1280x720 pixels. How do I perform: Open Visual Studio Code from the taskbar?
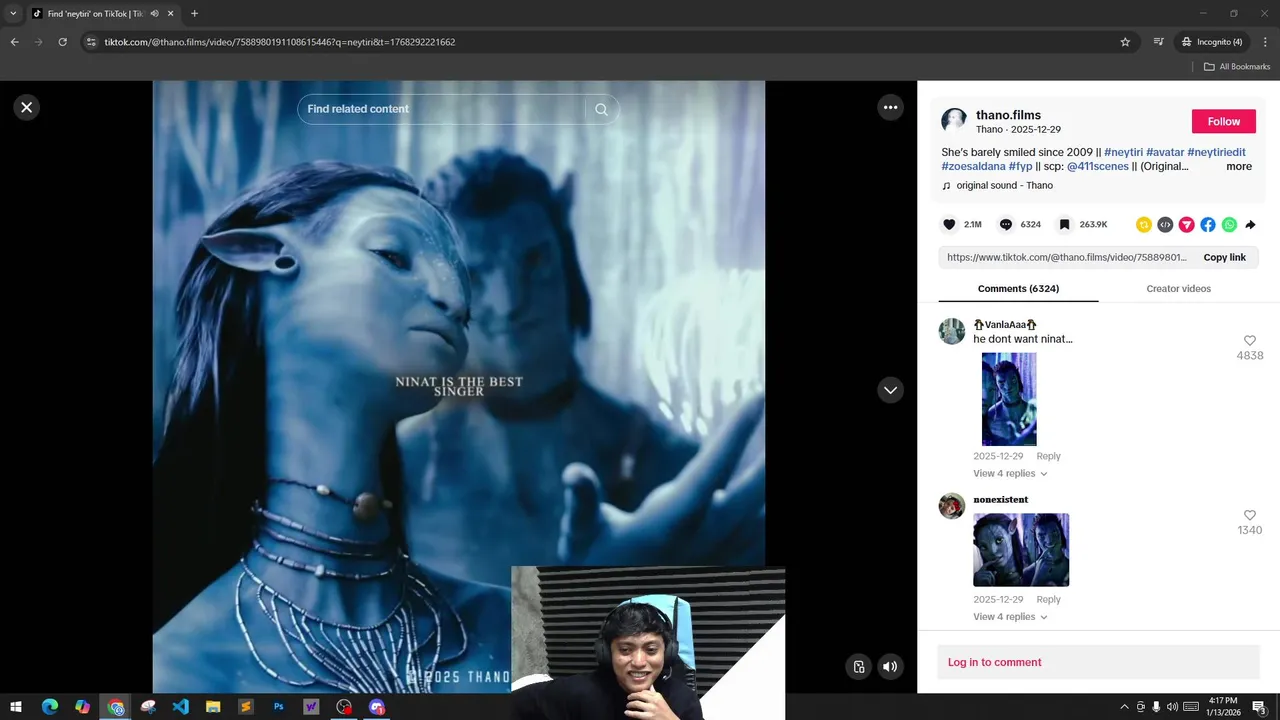tap(180, 707)
